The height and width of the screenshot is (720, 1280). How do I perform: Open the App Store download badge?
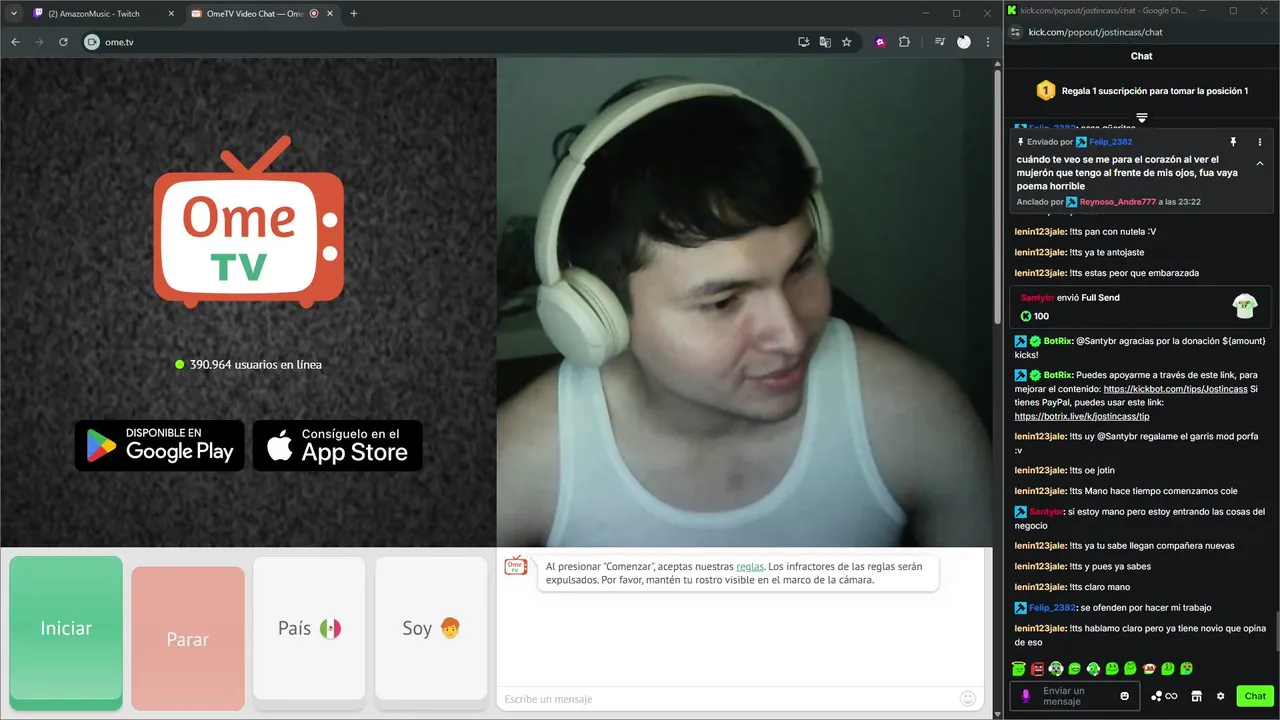[337, 445]
